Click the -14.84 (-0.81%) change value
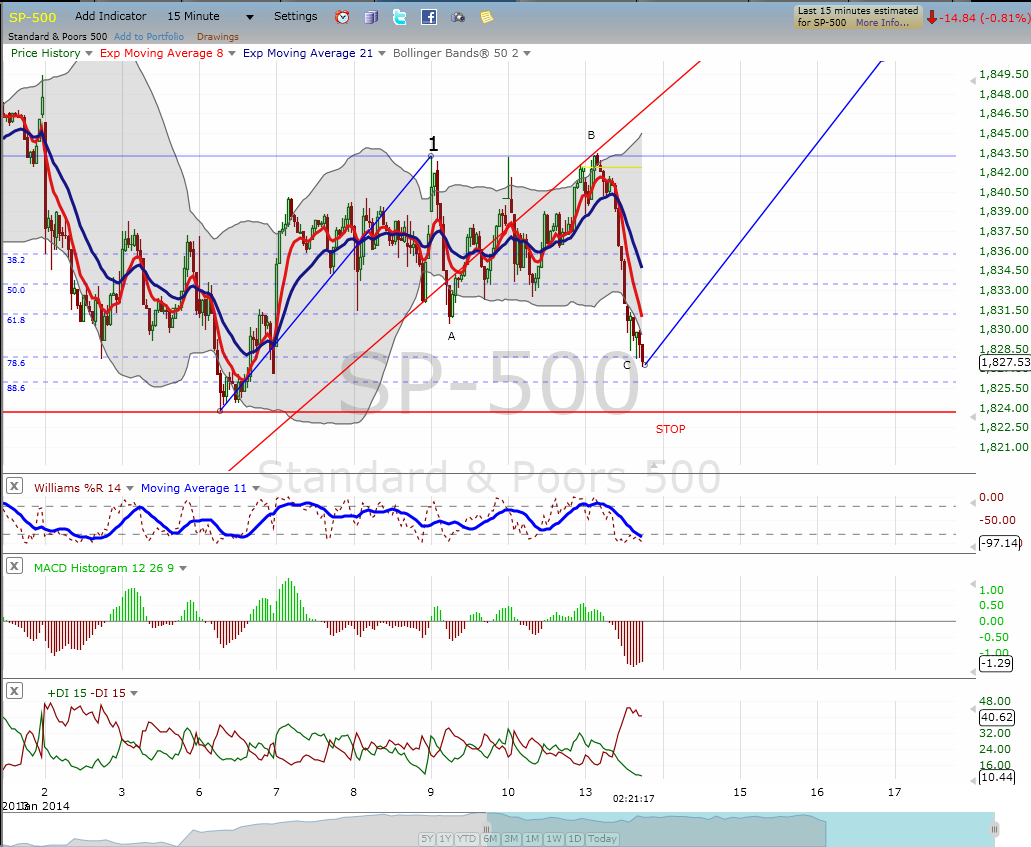 [x=984, y=18]
